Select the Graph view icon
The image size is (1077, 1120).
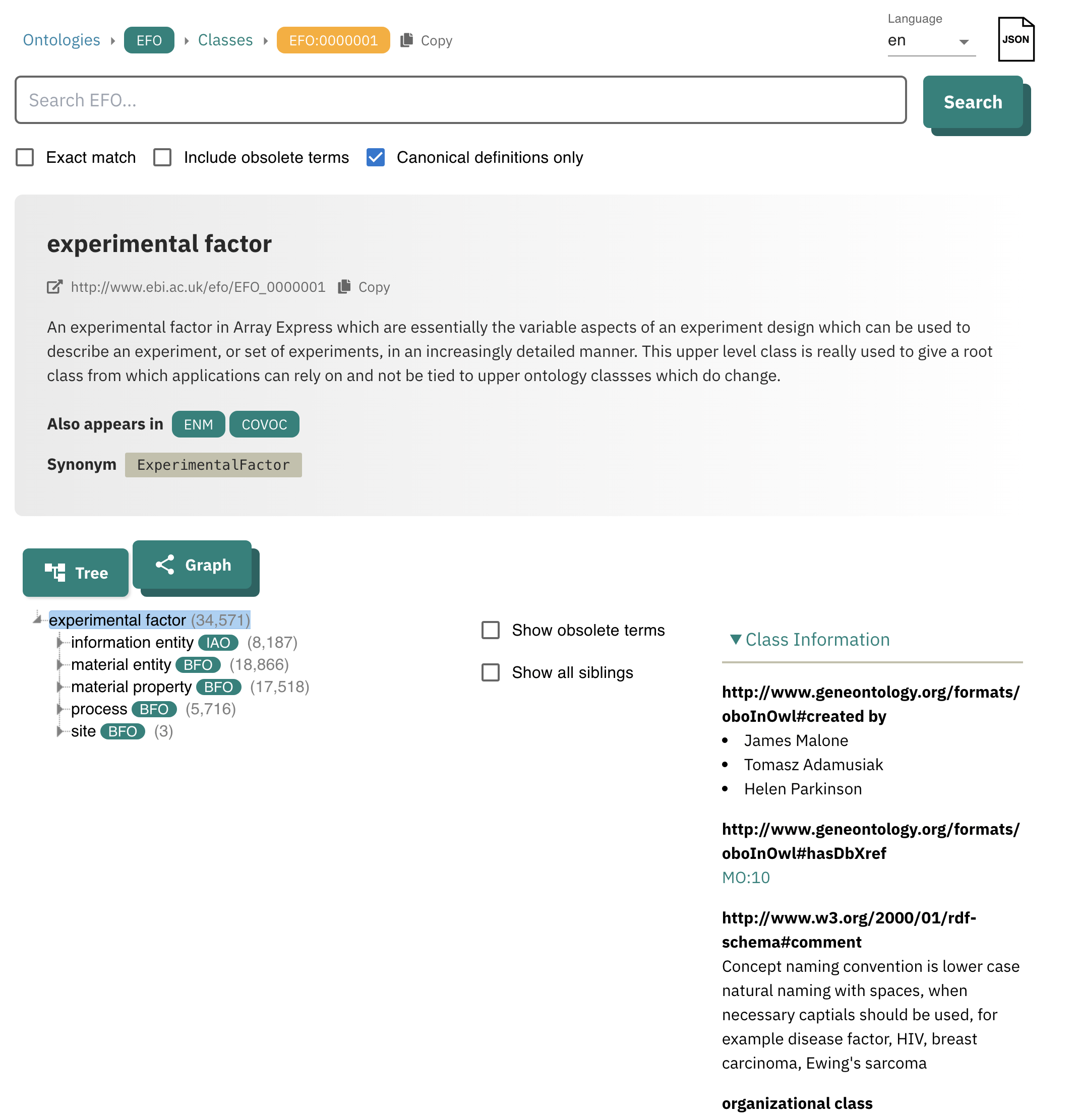pos(165,565)
